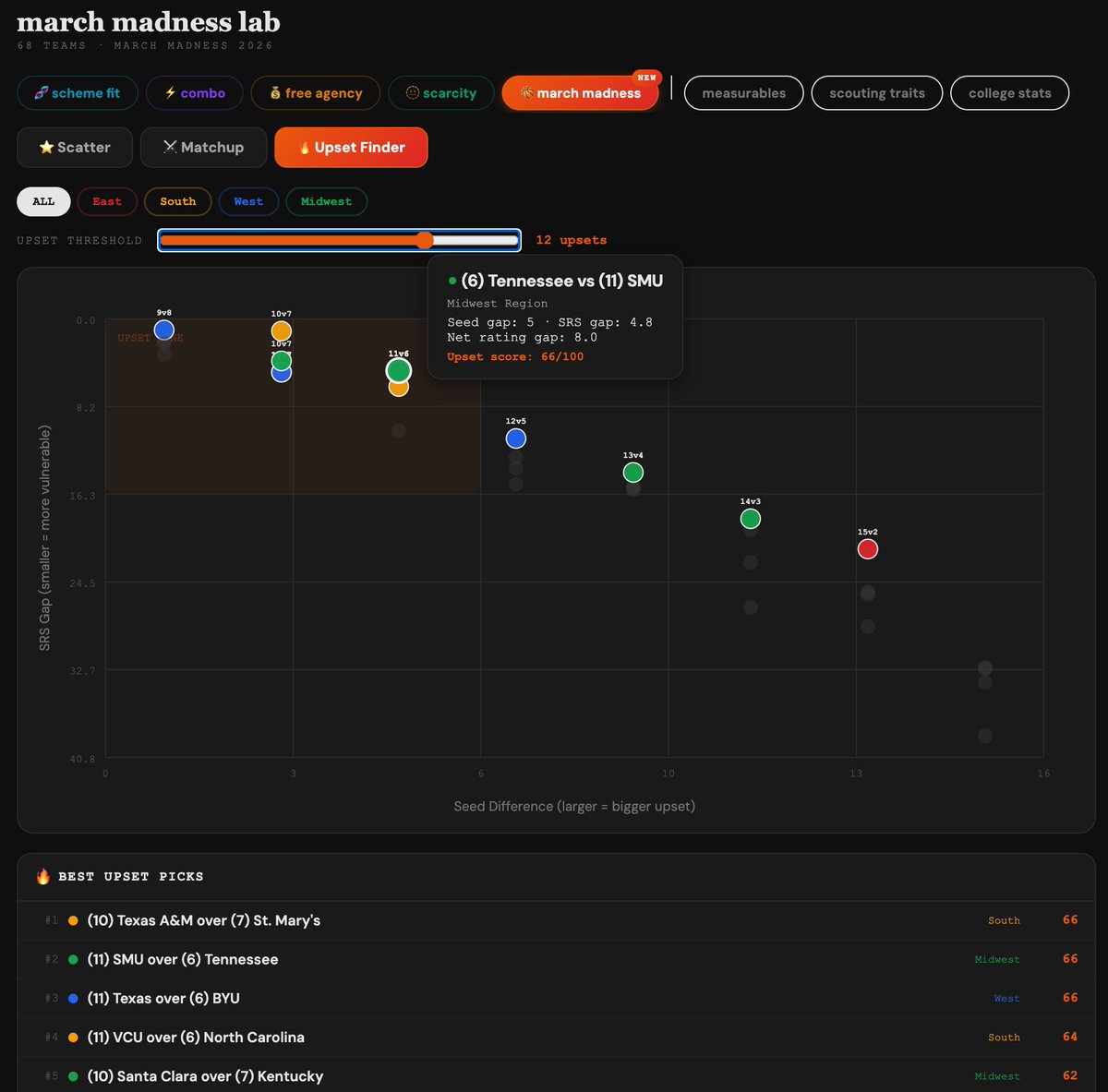1108x1092 pixels.
Task: Open the scouting traits tab
Action: click(876, 92)
